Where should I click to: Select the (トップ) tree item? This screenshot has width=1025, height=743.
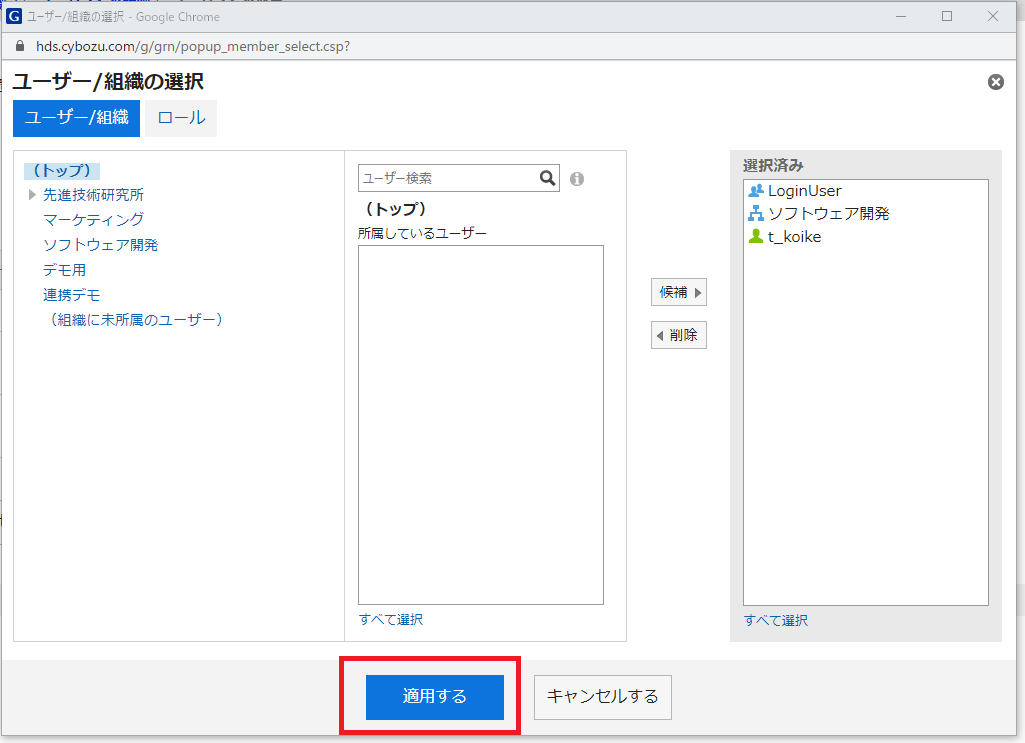[63, 171]
